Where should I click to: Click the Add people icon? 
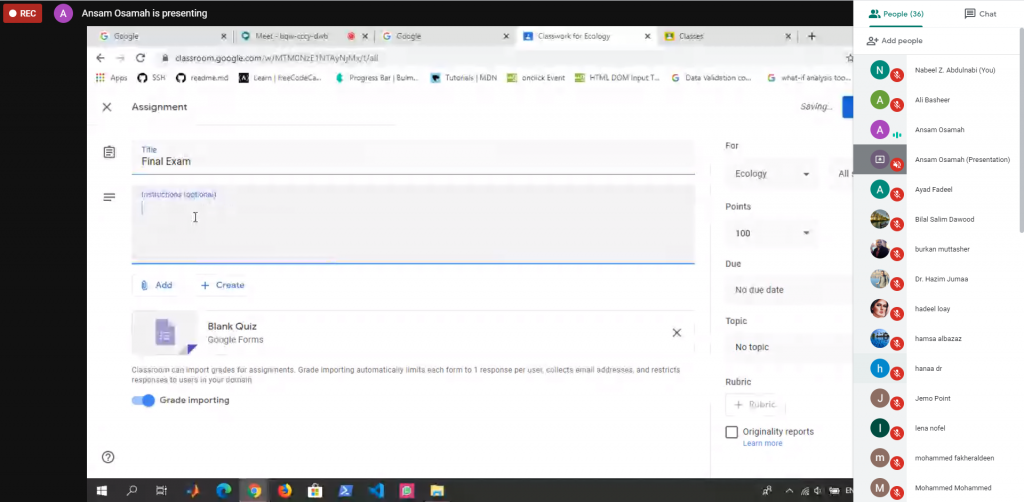(x=872, y=41)
